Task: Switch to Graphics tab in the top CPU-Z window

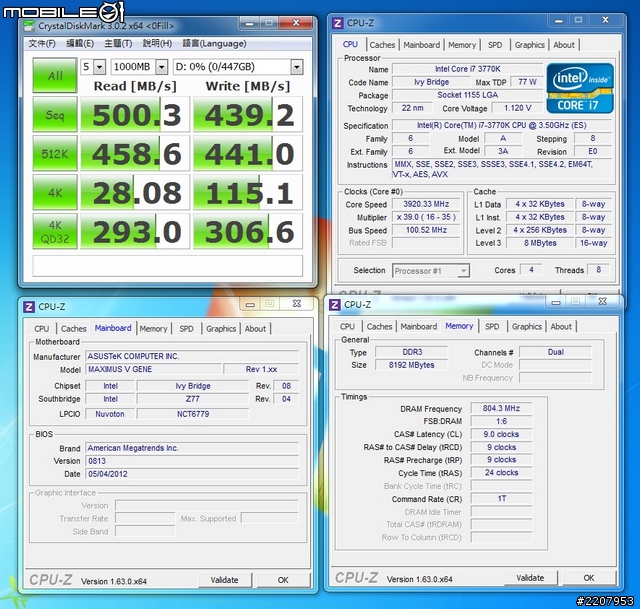Action: (x=529, y=45)
